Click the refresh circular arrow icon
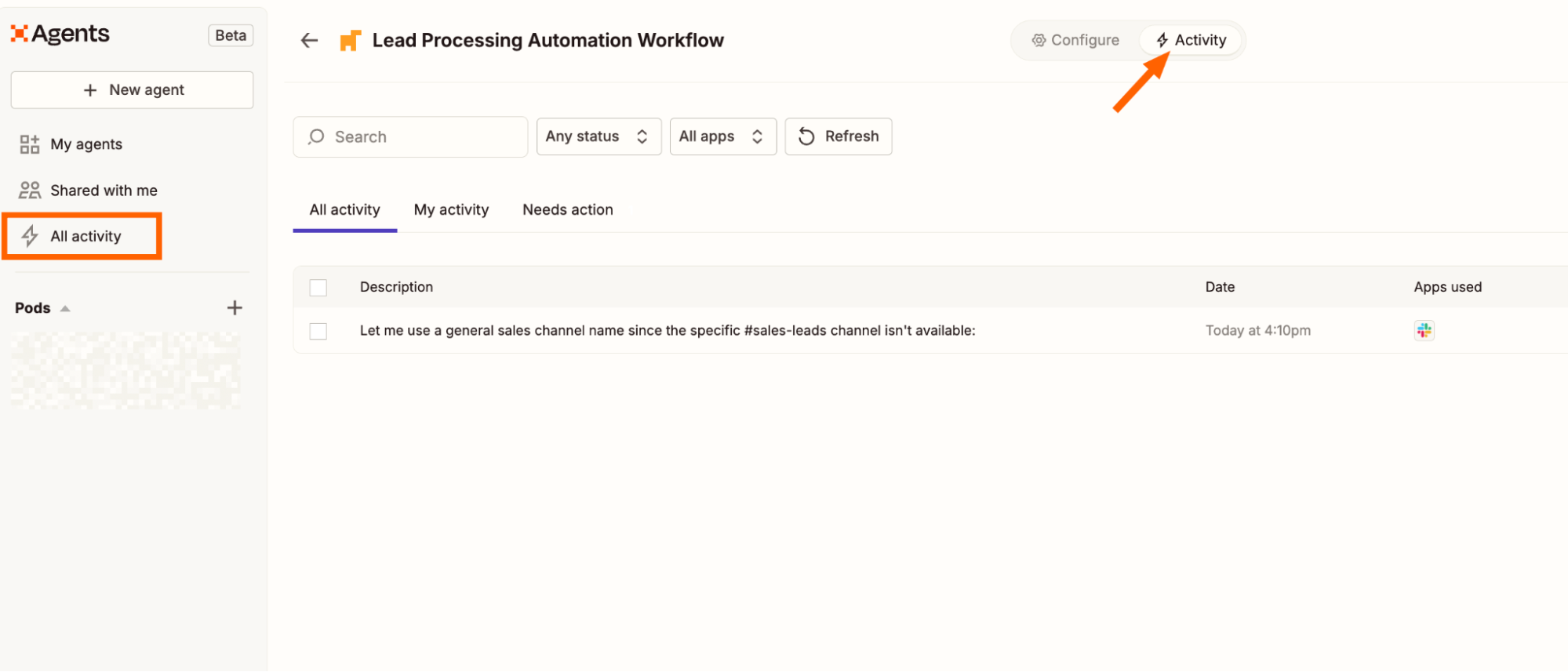 [x=806, y=136]
